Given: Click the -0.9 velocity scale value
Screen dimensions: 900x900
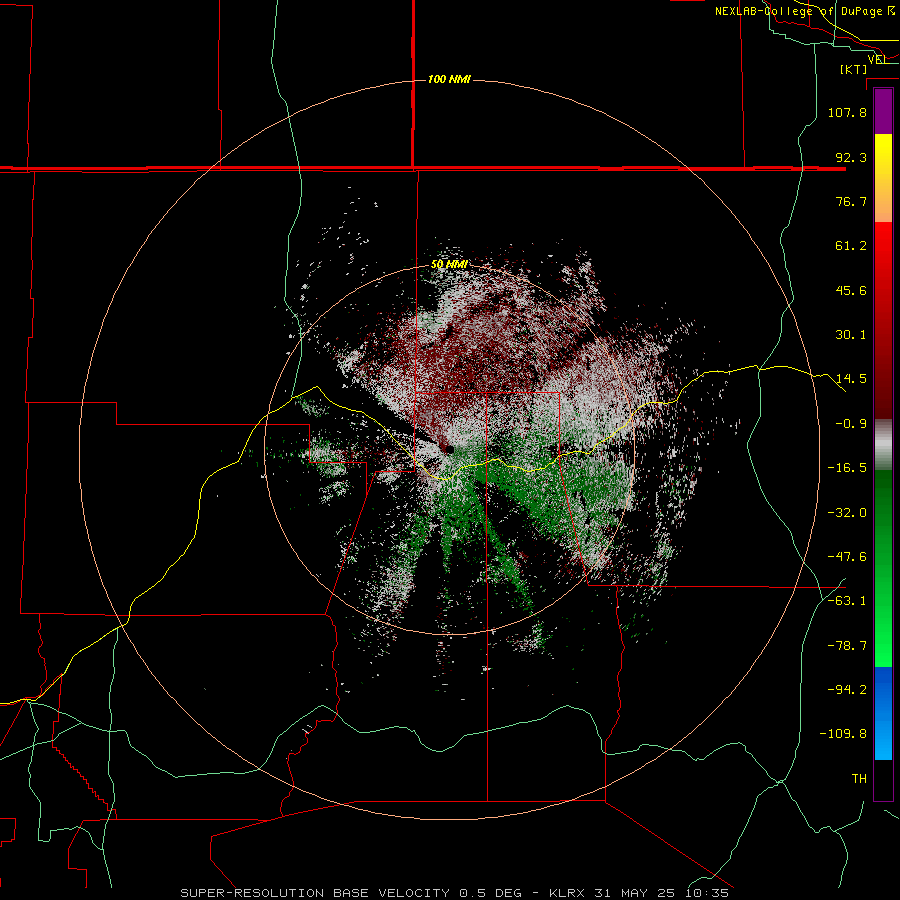Looking at the screenshot, I should [851, 424].
